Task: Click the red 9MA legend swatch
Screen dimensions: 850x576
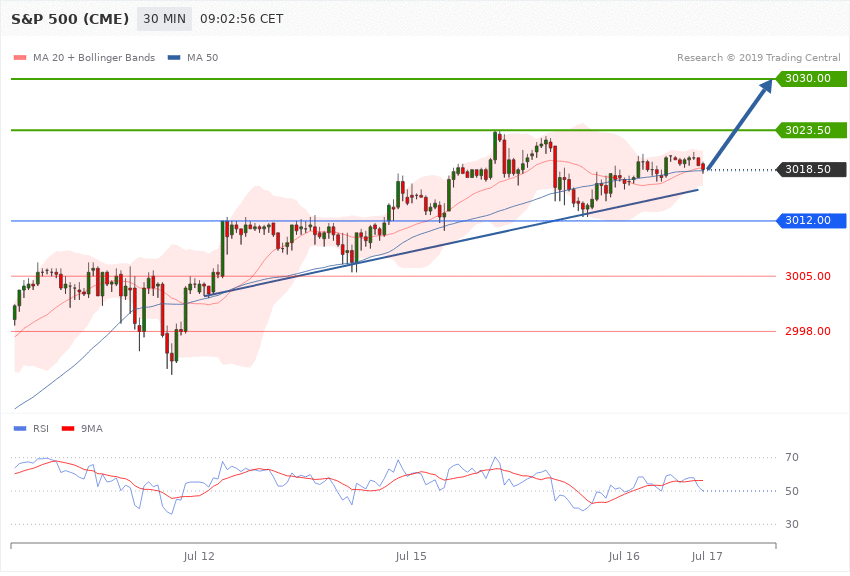Action: point(68,429)
